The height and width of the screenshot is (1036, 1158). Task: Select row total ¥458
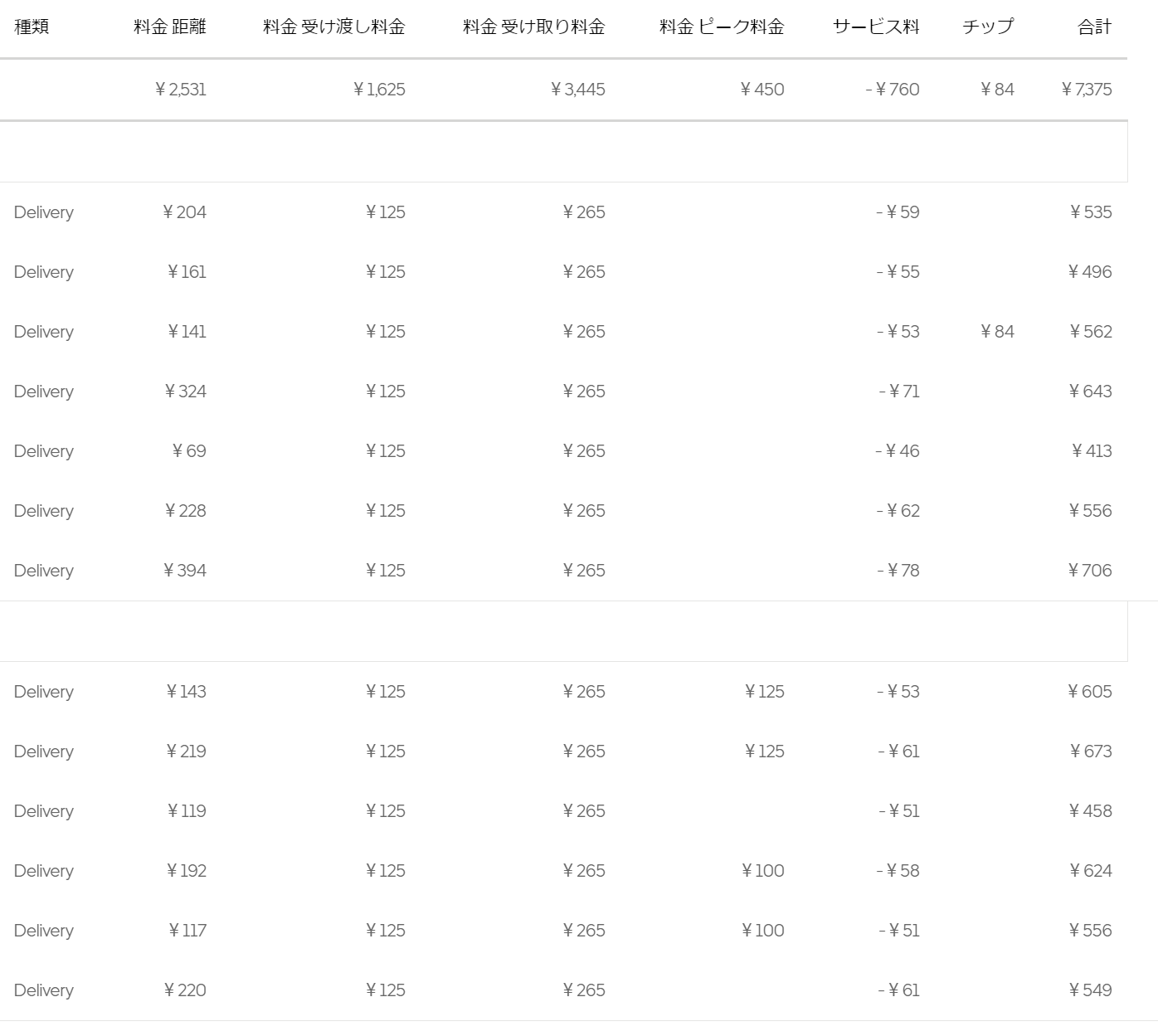(x=1090, y=811)
